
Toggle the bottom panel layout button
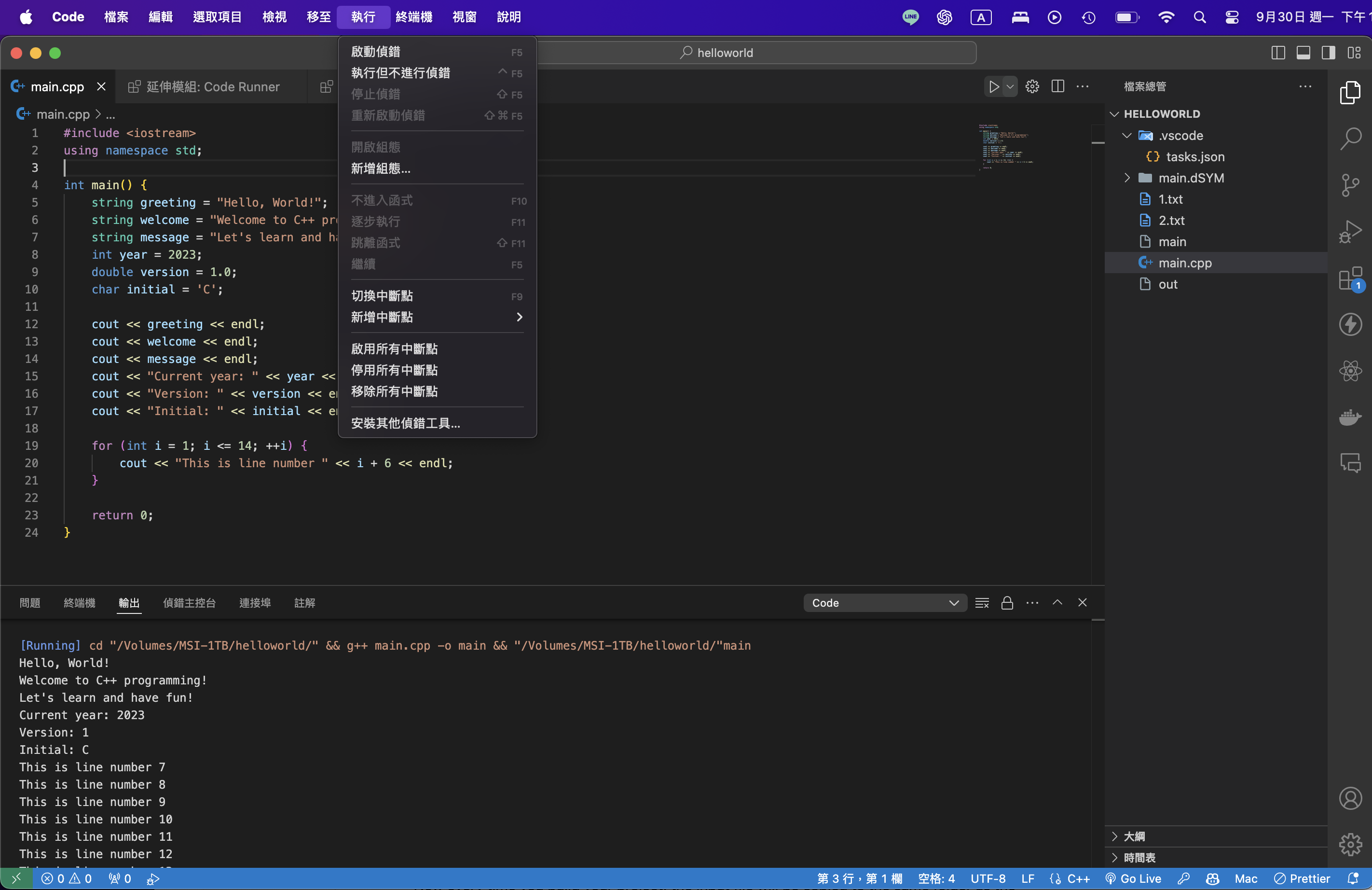[1303, 53]
